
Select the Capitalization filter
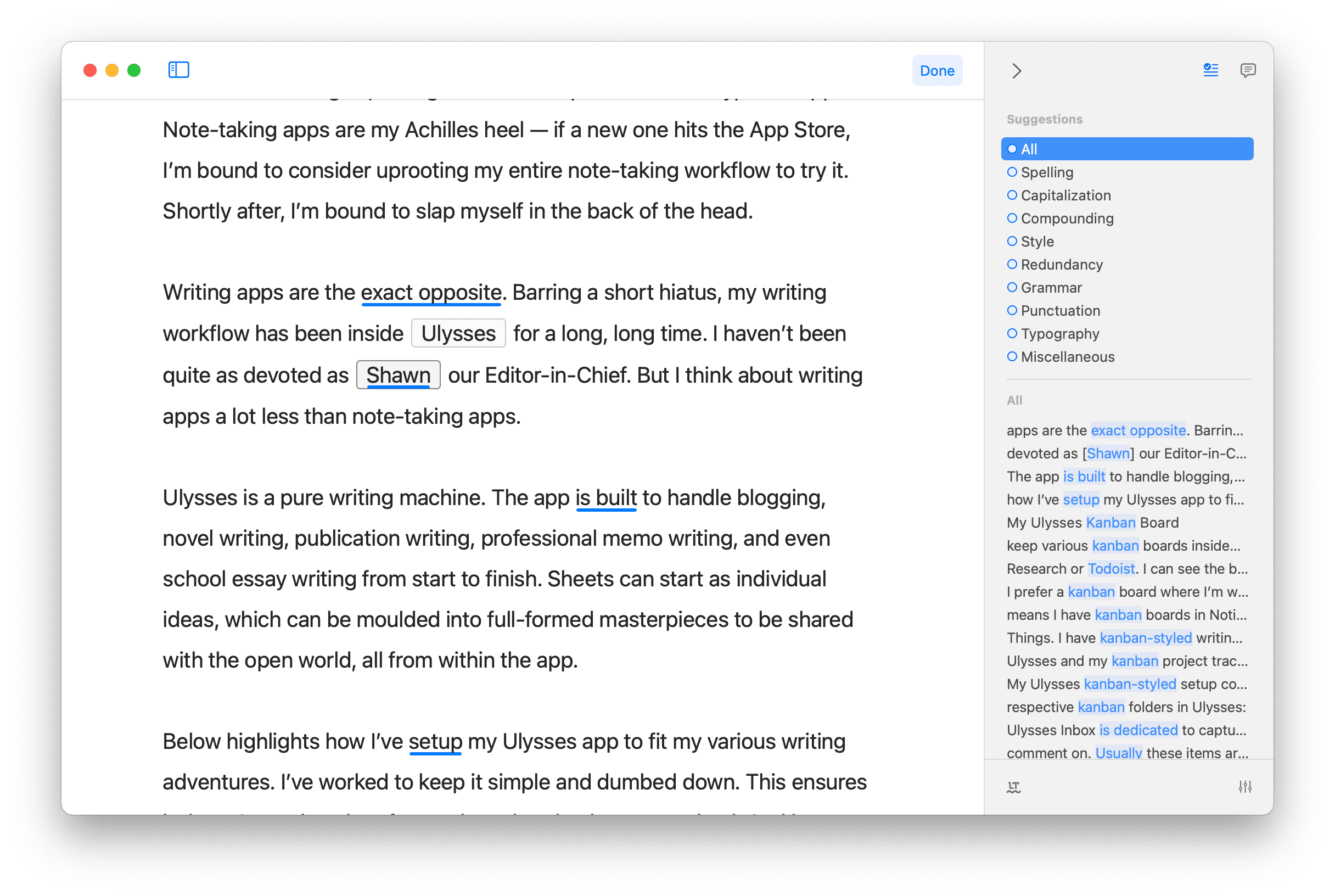[x=1128, y=195]
